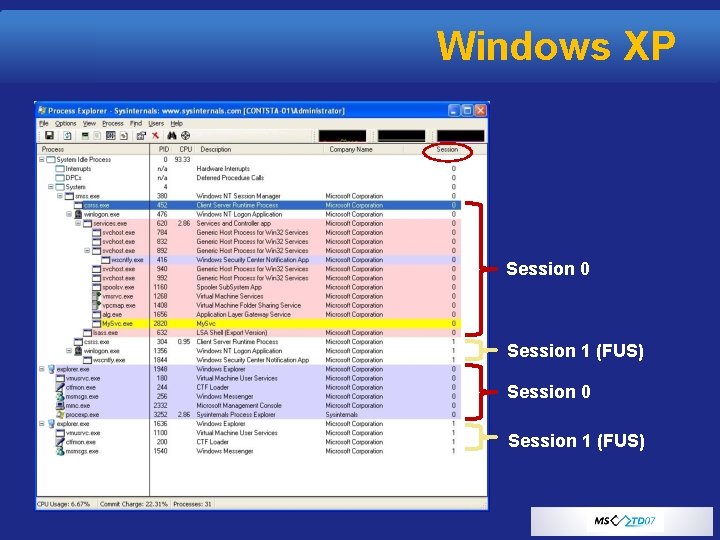Open the Process menu

point(112,124)
